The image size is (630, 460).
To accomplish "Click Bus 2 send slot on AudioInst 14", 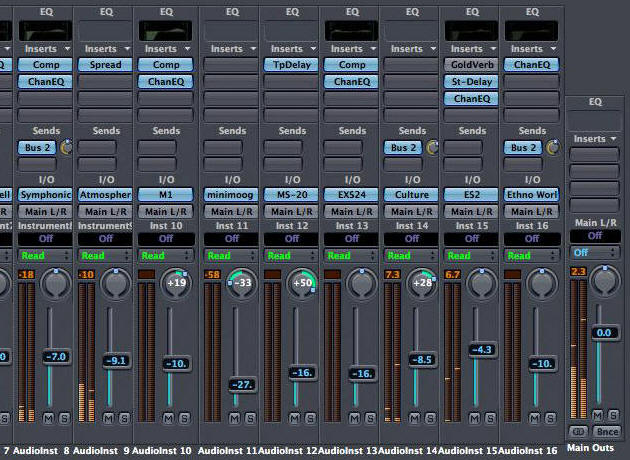I will [403, 147].
